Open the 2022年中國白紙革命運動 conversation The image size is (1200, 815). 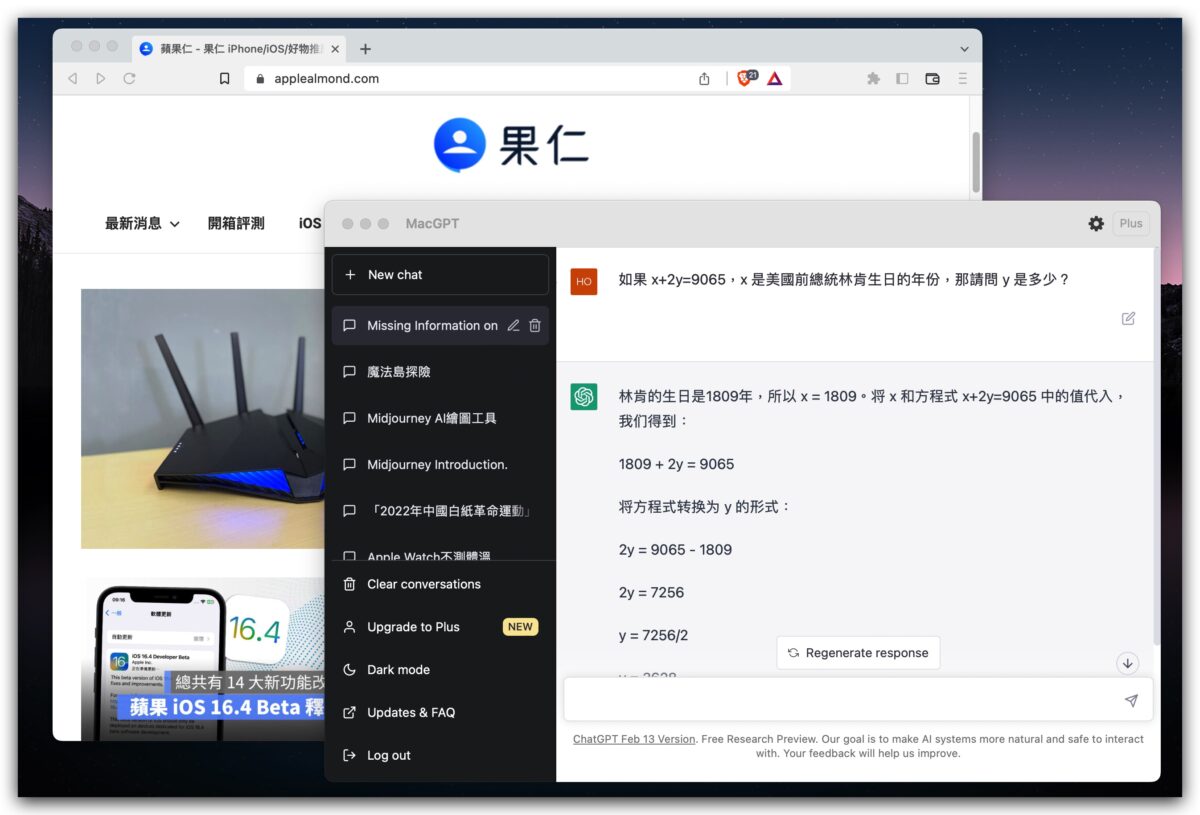pos(440,511)
